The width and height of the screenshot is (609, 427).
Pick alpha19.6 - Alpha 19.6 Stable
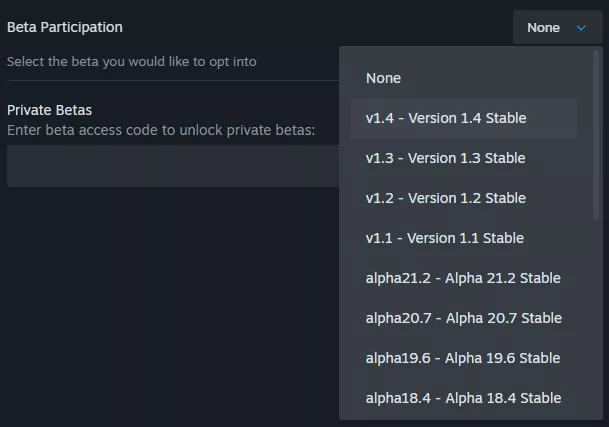pyautogui.click(x=463, y=358)
